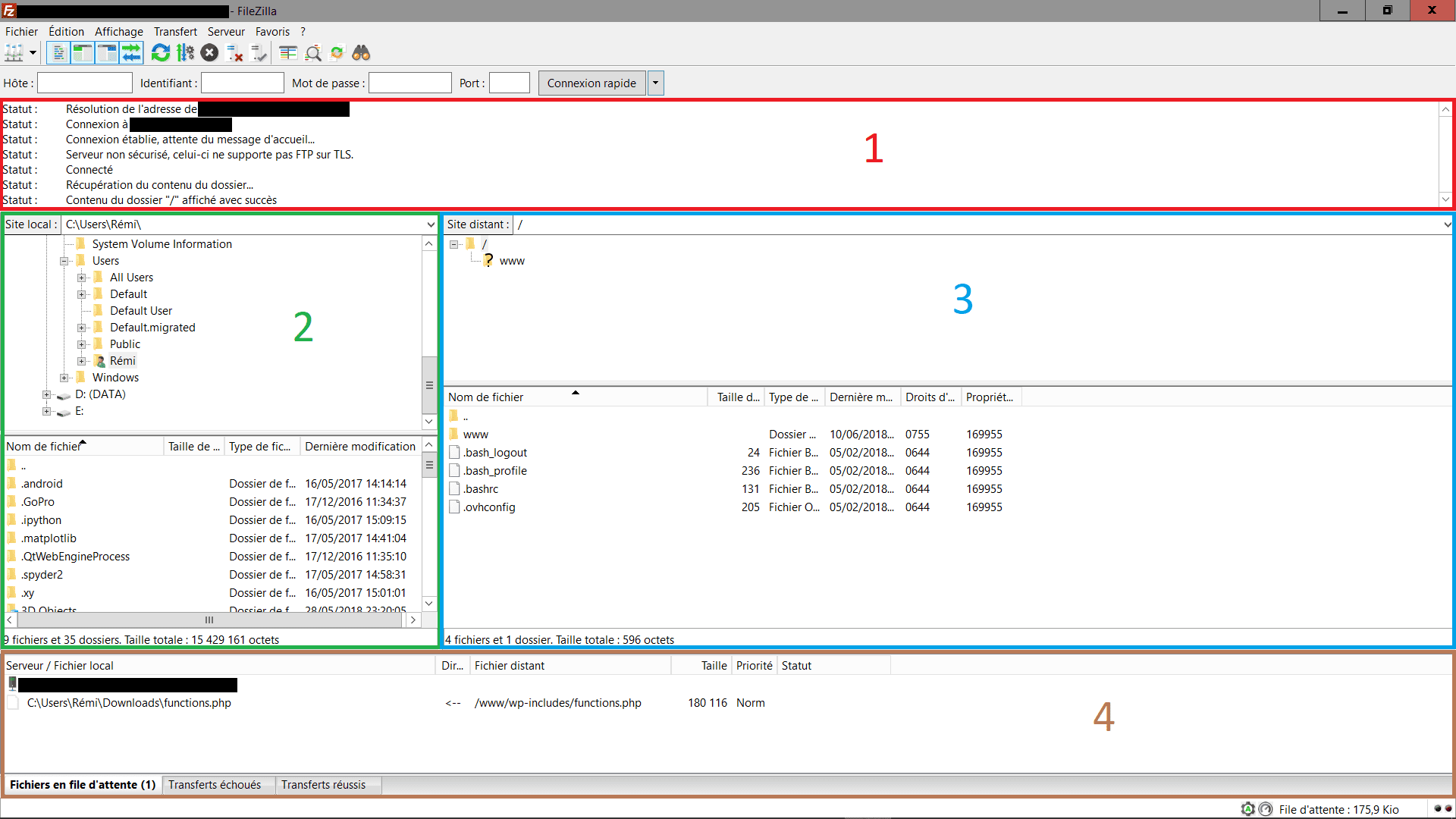Screen dimensions: 1456x819
Task: Open the Connexion rapide history dropdown
Action: (656, 83)
